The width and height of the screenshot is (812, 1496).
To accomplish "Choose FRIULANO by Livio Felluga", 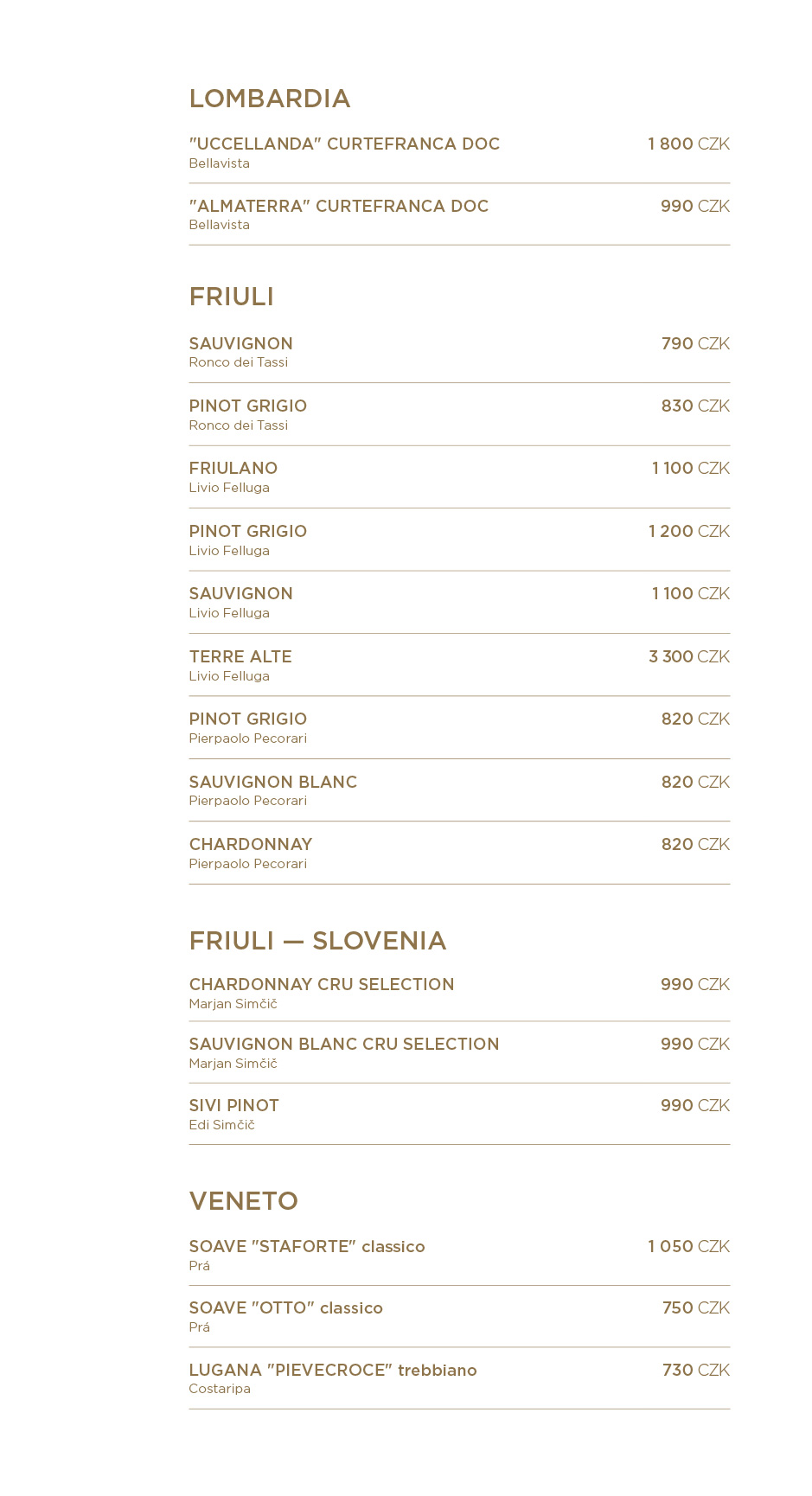I will click(x=459, y=477).
